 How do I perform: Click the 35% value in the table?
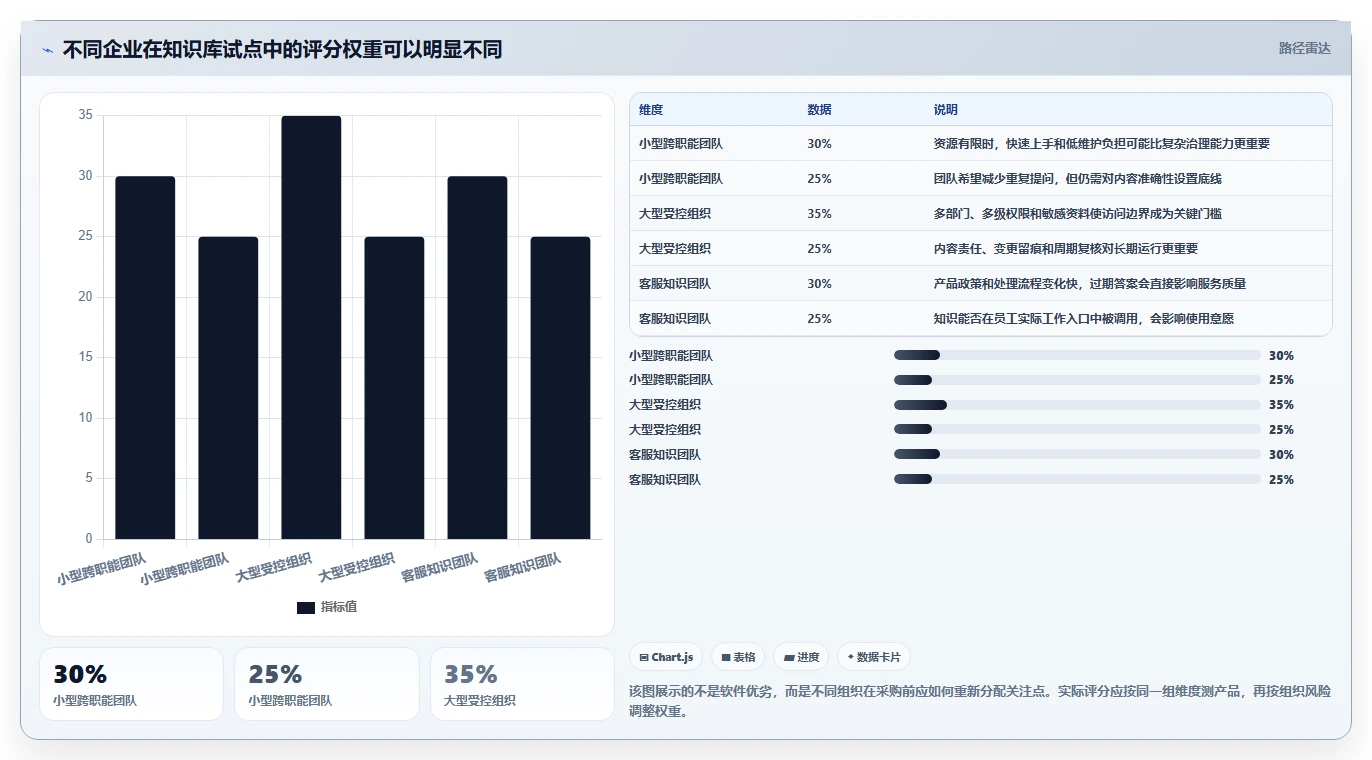click(x=819, y=214)
